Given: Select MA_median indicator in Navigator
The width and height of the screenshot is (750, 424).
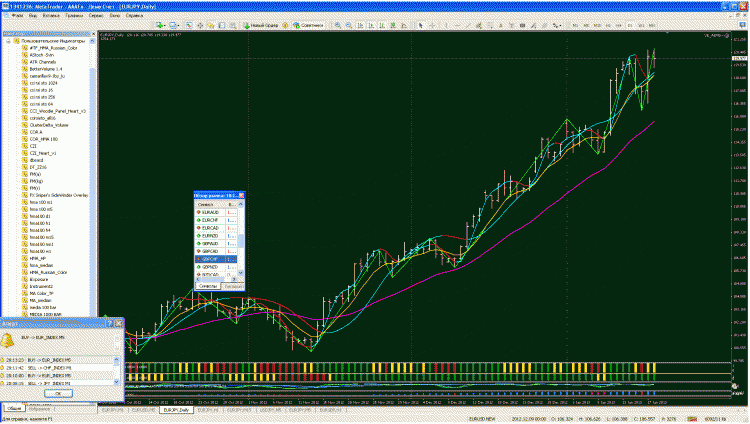Looking at the screenshot, I should (40, 301).
